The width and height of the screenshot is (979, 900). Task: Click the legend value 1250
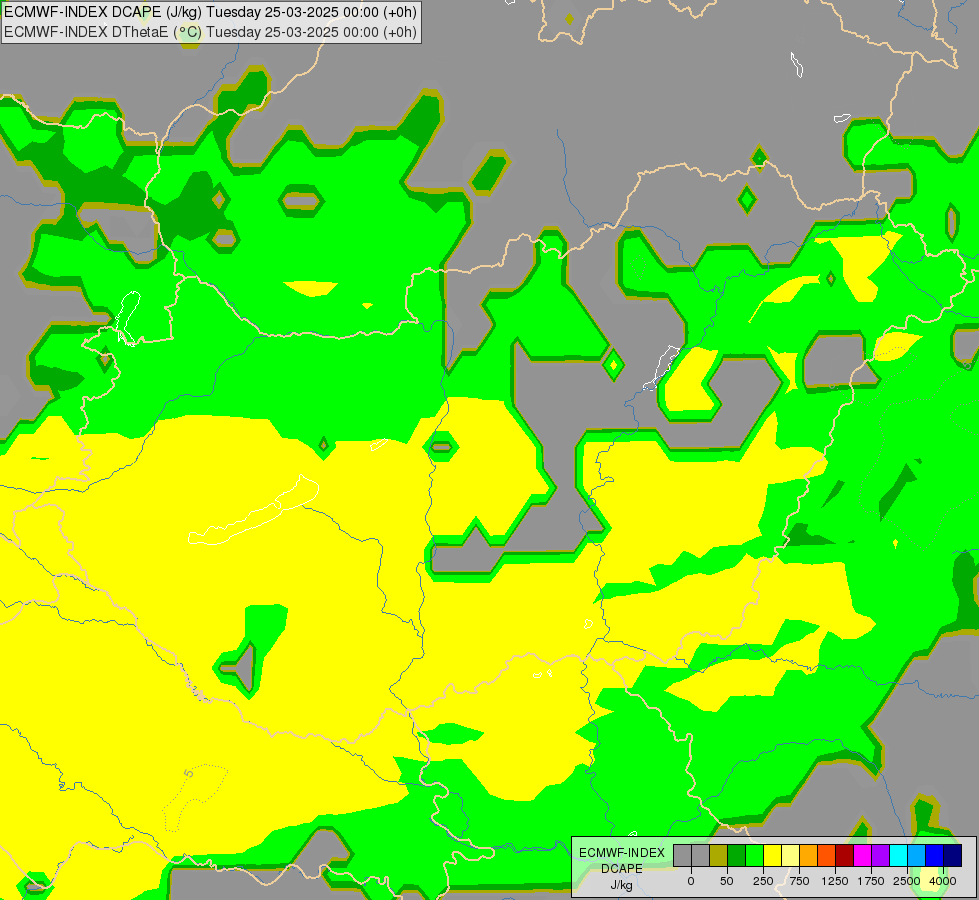pos(835,881)
